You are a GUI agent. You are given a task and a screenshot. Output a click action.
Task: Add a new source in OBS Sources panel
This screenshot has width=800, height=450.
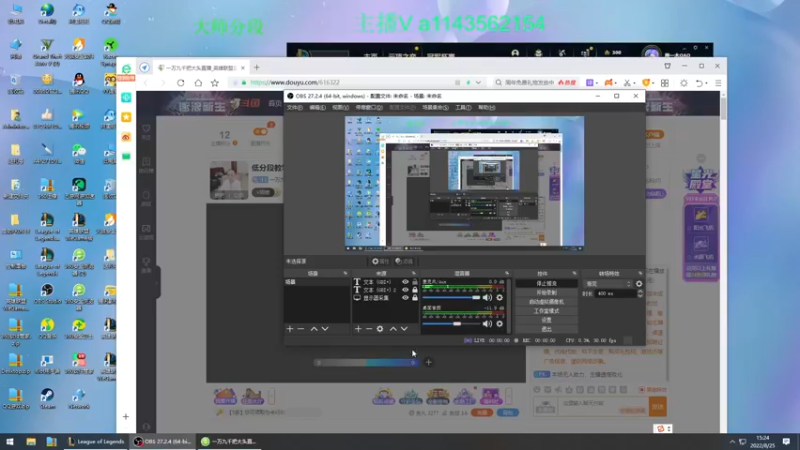(x=358, y=329)
